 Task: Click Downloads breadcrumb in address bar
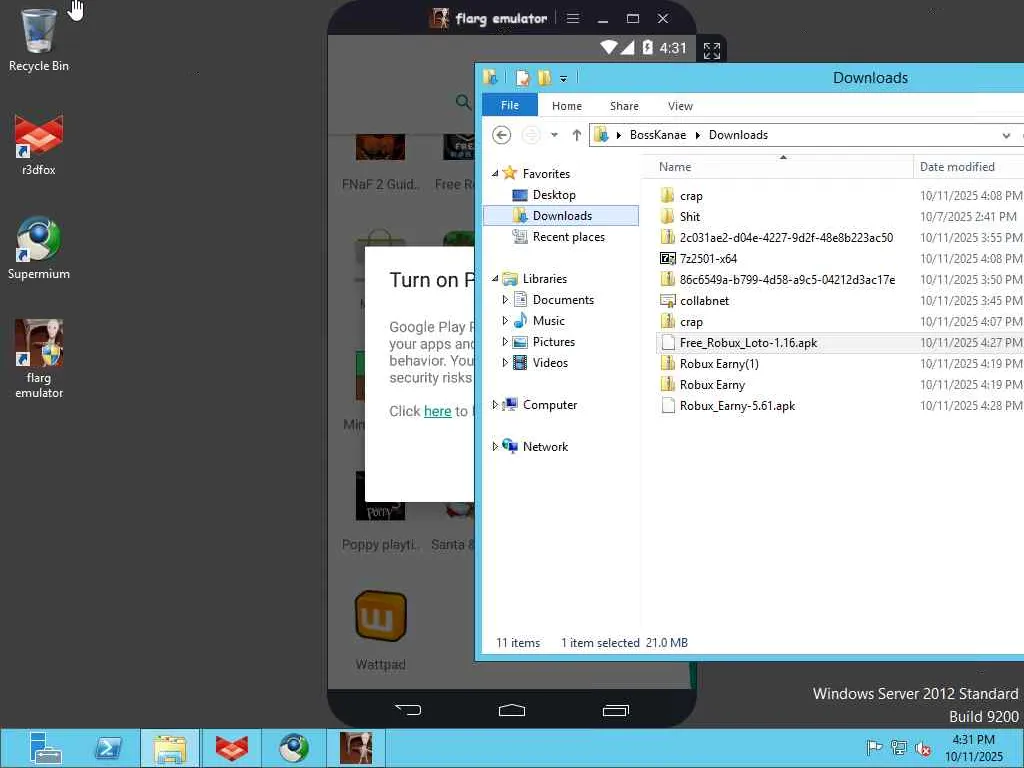[x=738, y=135]
